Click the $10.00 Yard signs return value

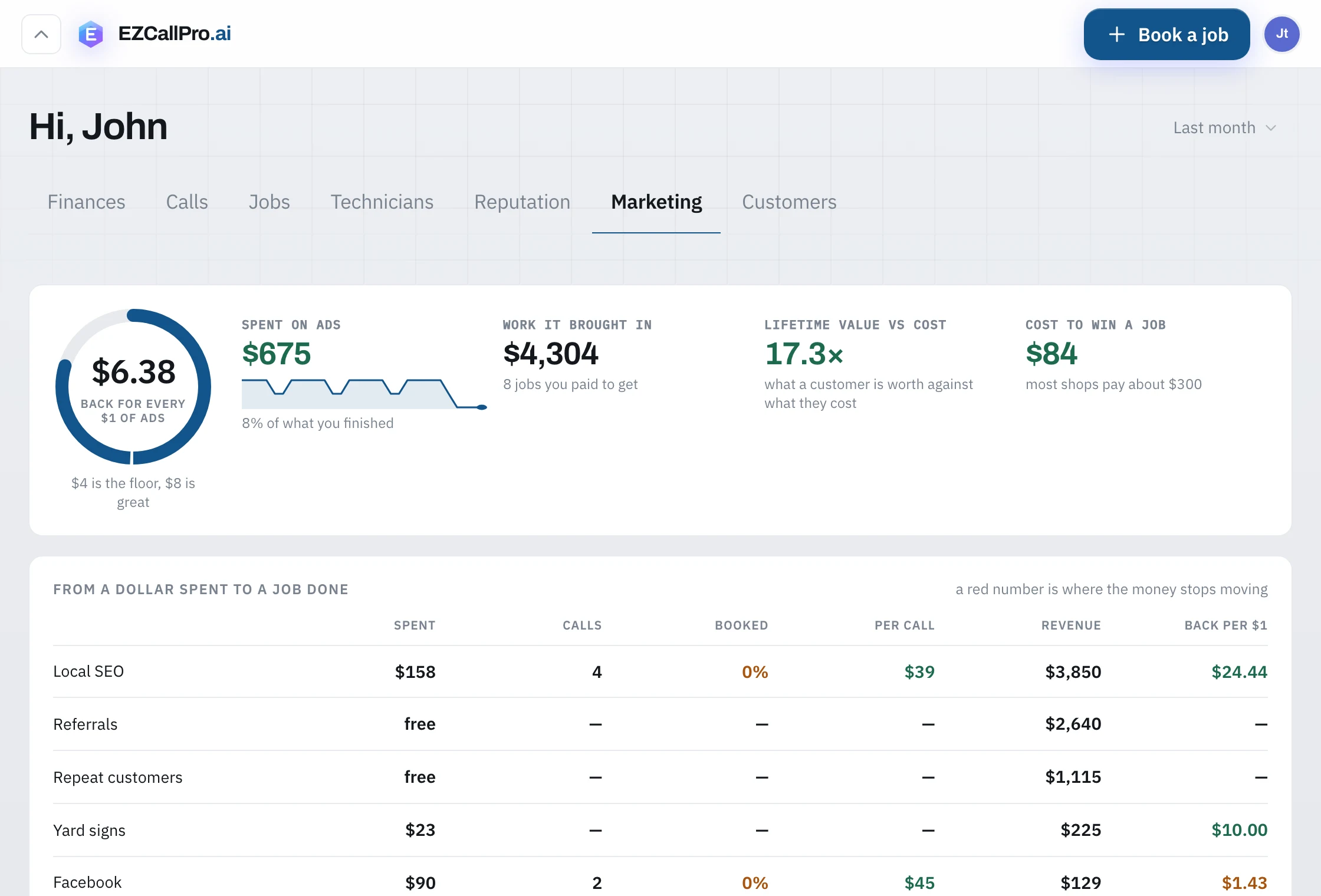click(1239, 830)
